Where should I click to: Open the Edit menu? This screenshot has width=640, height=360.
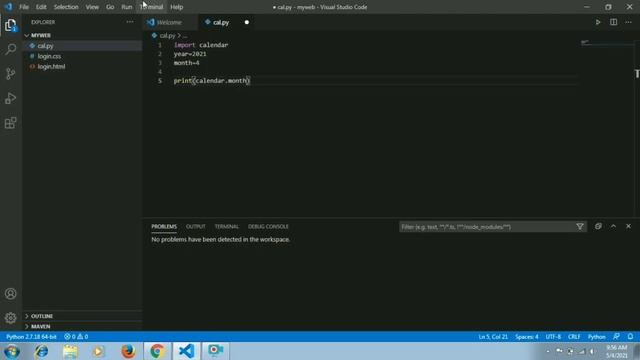point(41,7)
